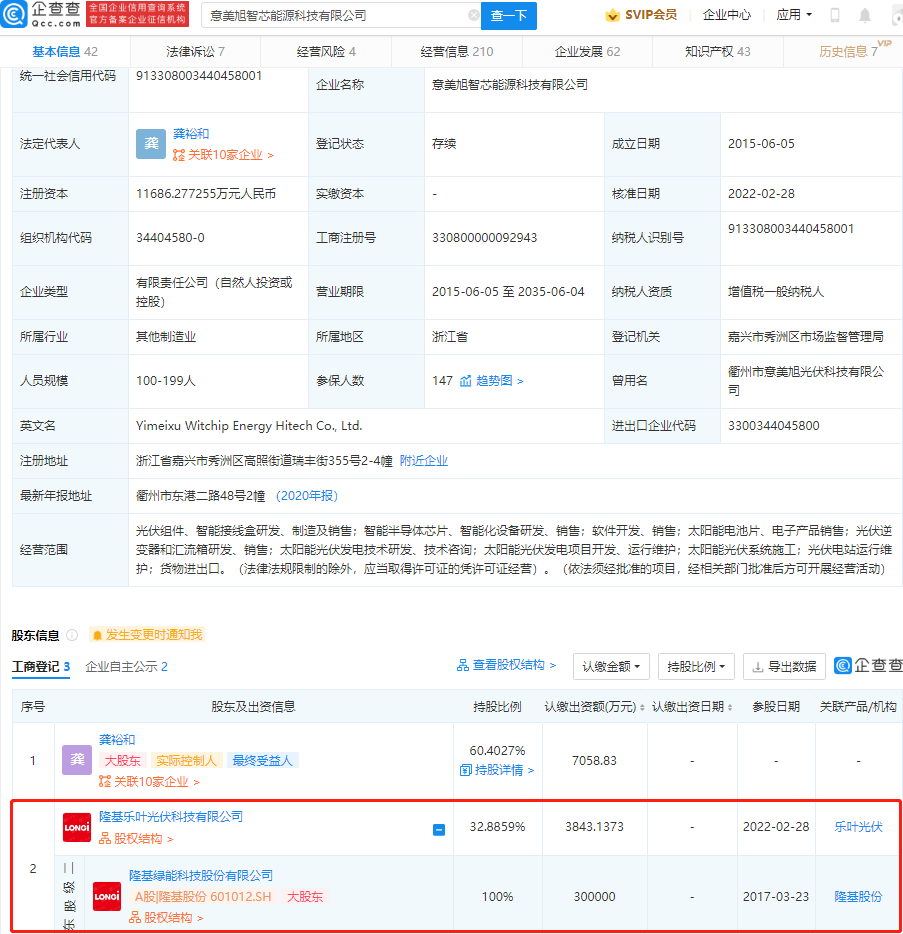This screenshot has height=934, width=903.
Task: Switch to the 法律诉讼 tab
Action: pyautogui.click(x=195, y=52)
